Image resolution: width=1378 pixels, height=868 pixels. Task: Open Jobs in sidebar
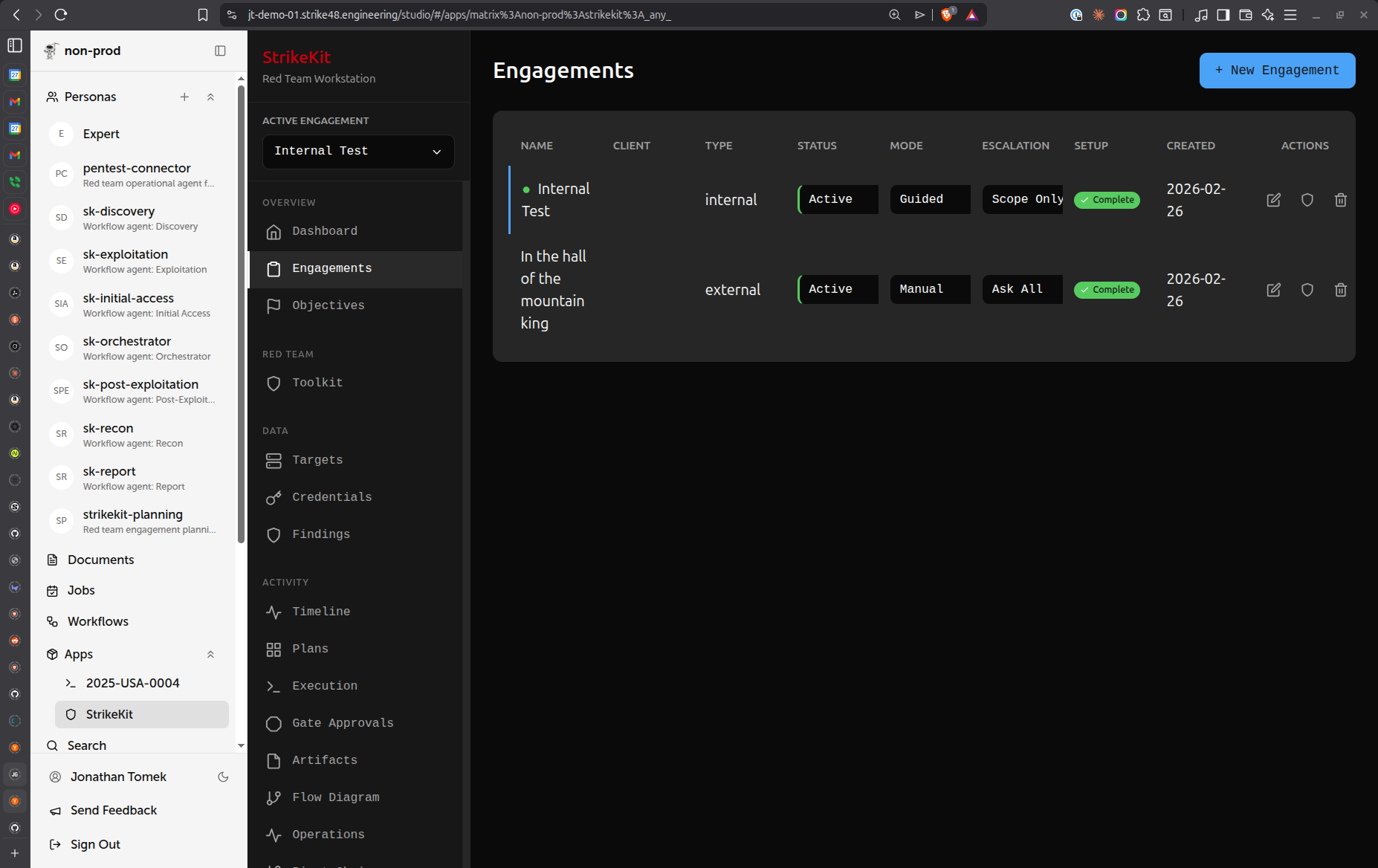(x=81, y=590)
